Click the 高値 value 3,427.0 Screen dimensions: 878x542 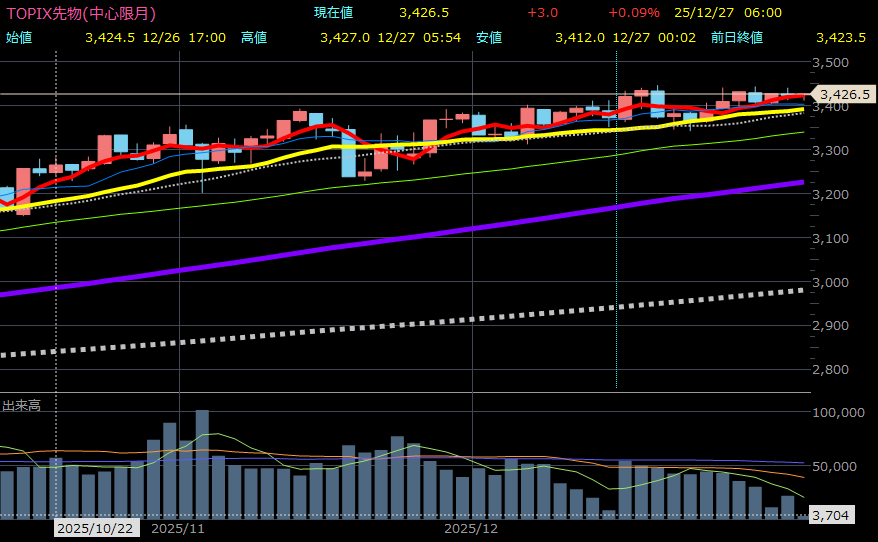click(x=345, y=37)
